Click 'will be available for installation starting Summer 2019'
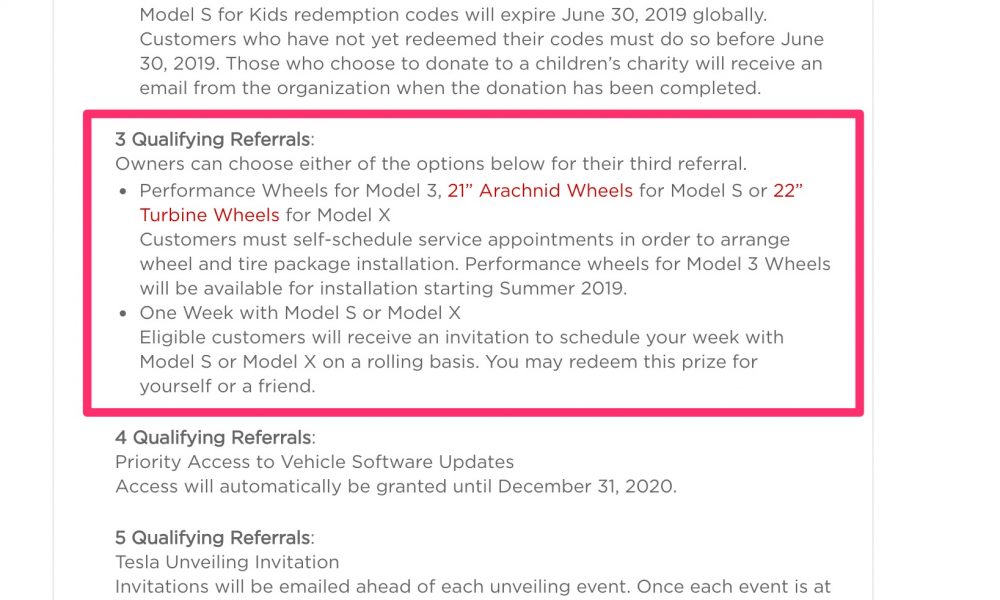Viewport: 1000px width, 600px height. pyautogui.click(x=383, y=288)
